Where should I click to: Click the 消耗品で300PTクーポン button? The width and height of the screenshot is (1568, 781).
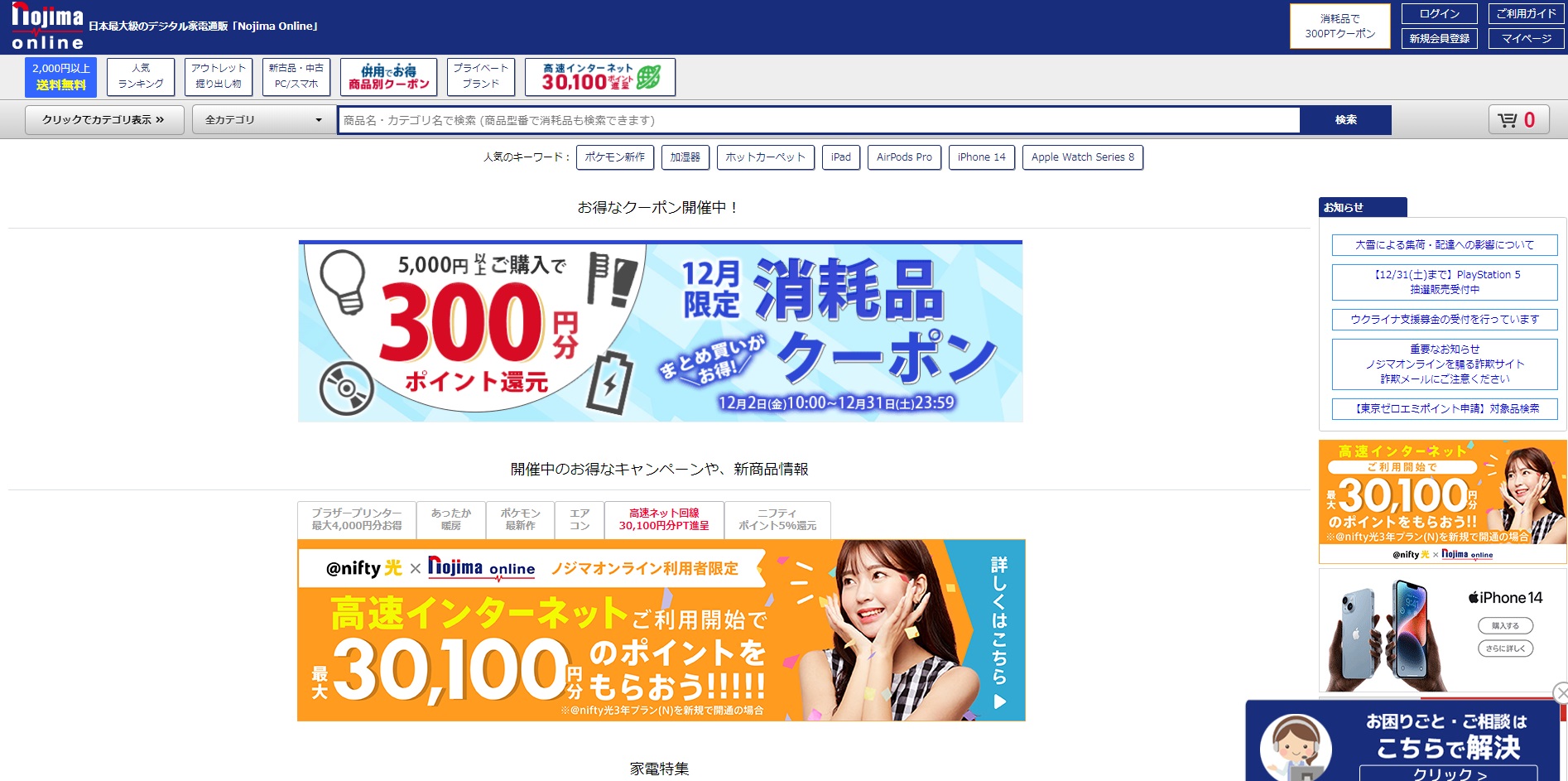click(x=1340, y=27)
